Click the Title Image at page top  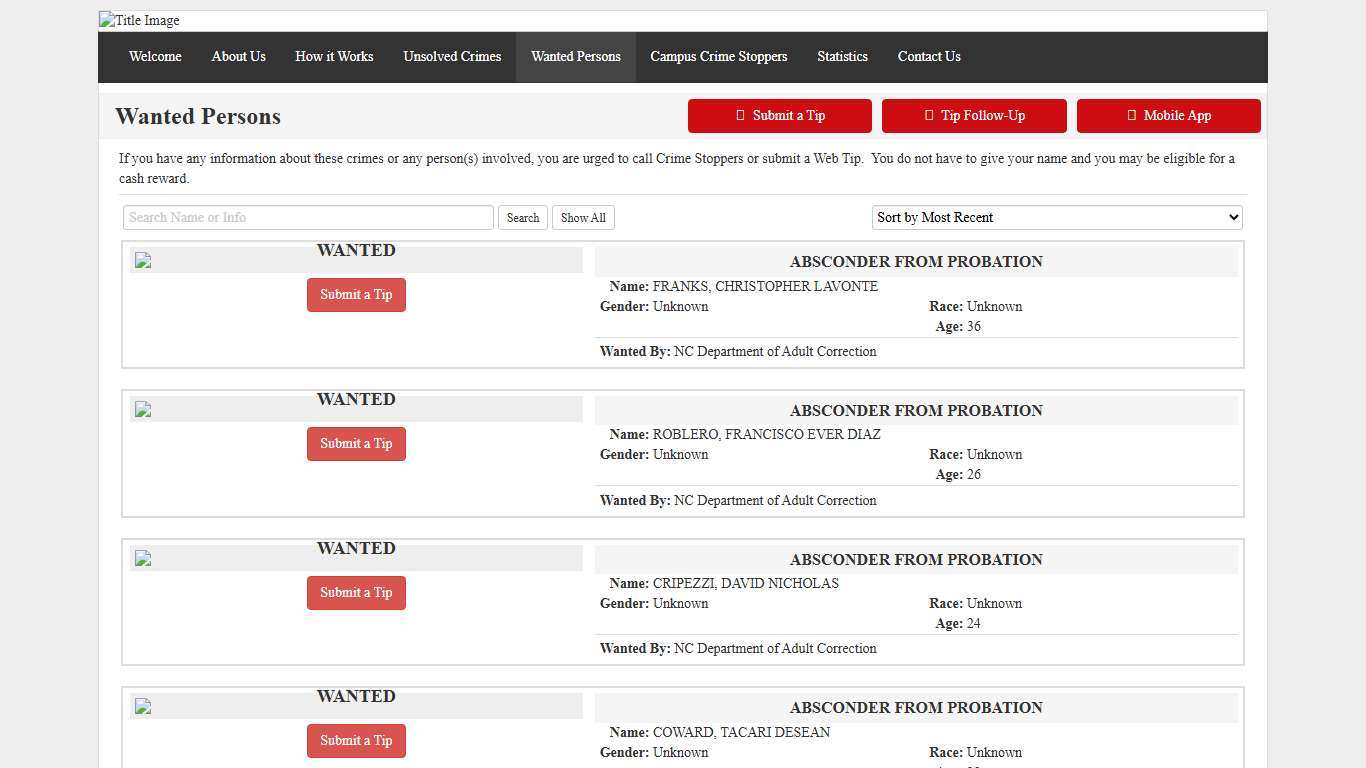(140, 21)
